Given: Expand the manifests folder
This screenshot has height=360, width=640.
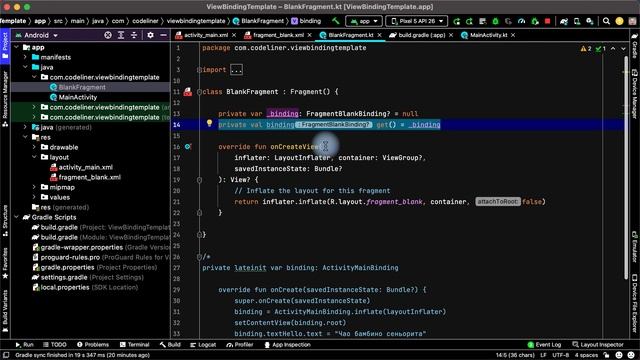Looking at the screenshot, I should pos(26,57).
